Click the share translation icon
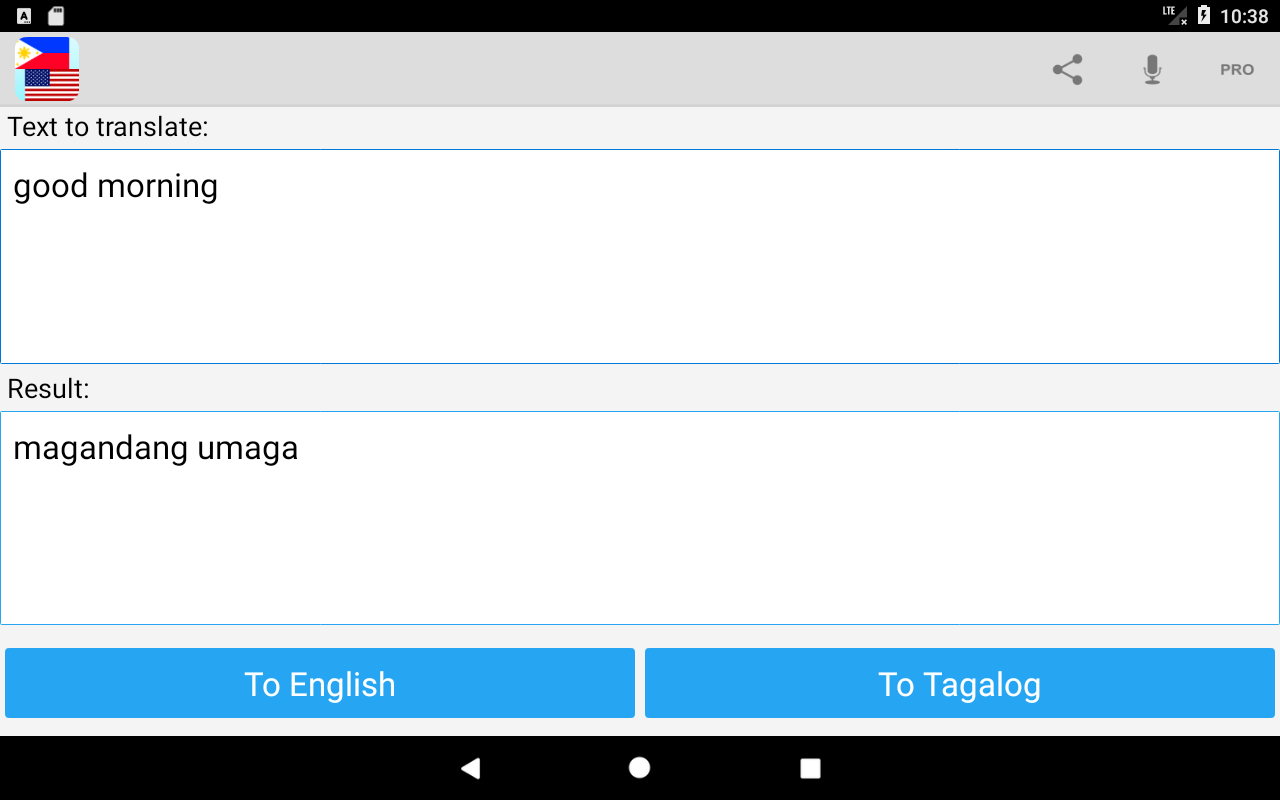 click(1066, 69)
